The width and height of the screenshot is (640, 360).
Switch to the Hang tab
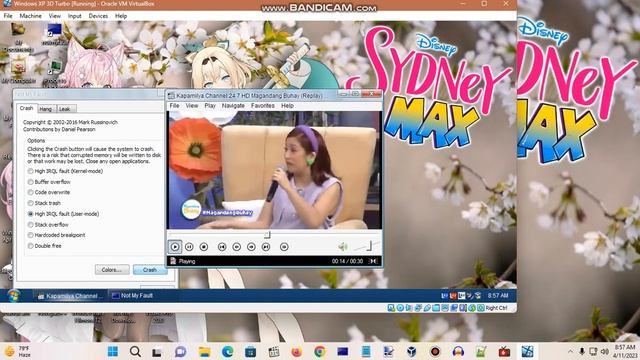(45, 109)
